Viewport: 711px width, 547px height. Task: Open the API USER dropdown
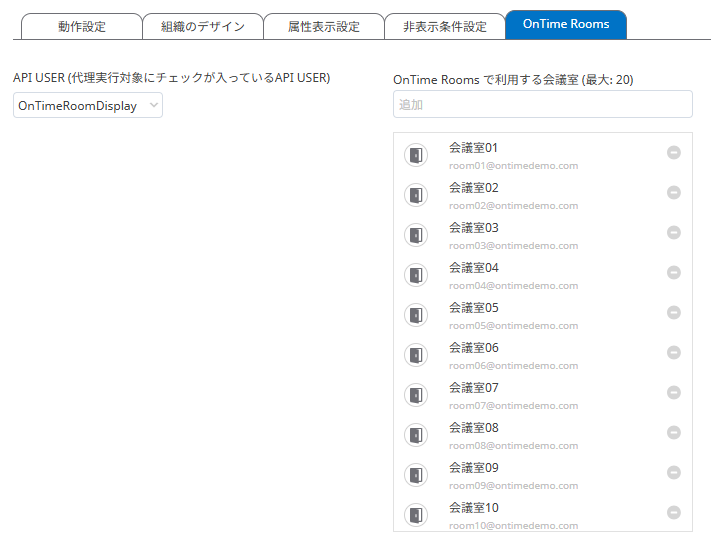click(88, 106)
